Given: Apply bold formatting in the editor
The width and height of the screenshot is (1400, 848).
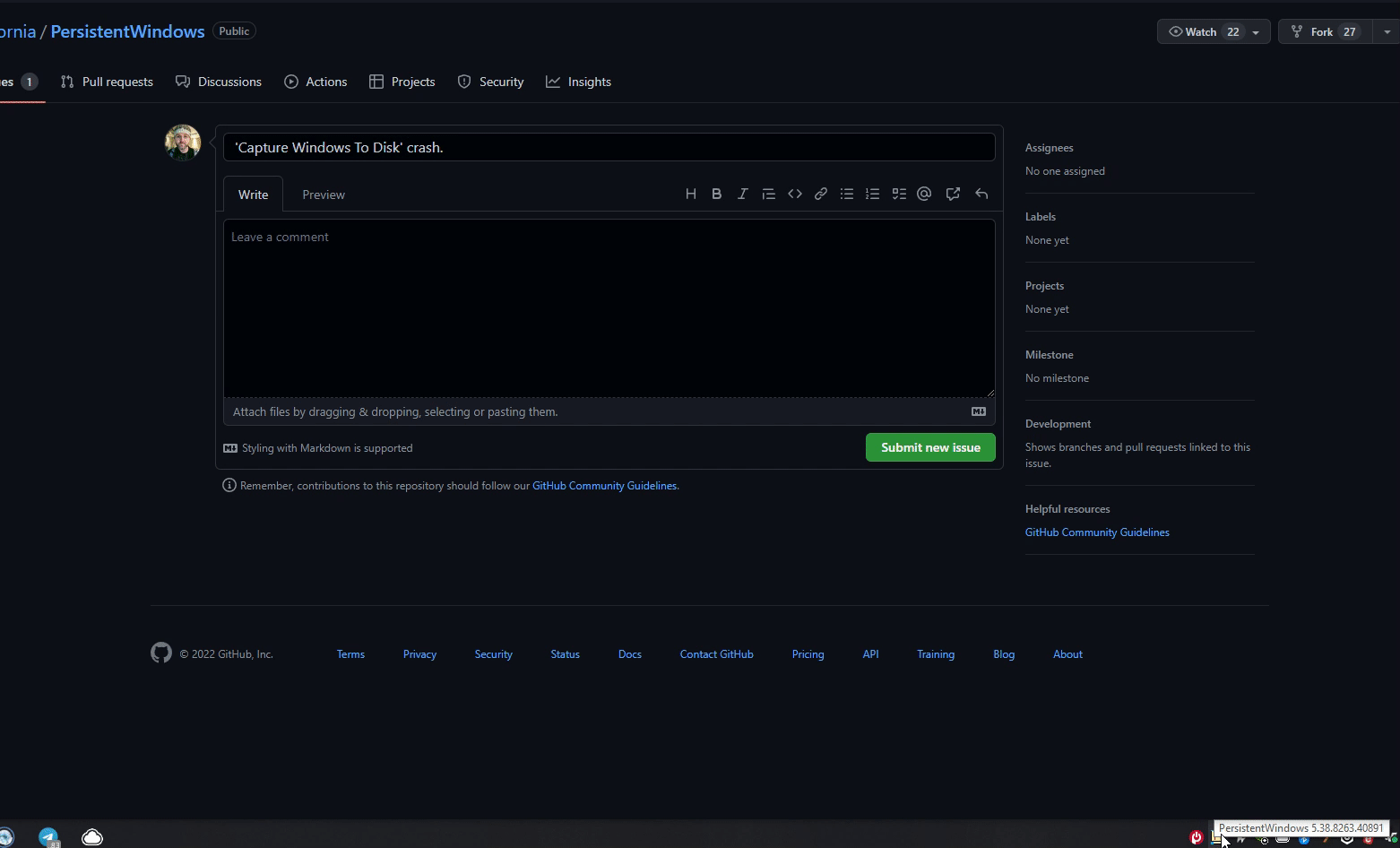Looking at the screenshot, I should [717, 194].
